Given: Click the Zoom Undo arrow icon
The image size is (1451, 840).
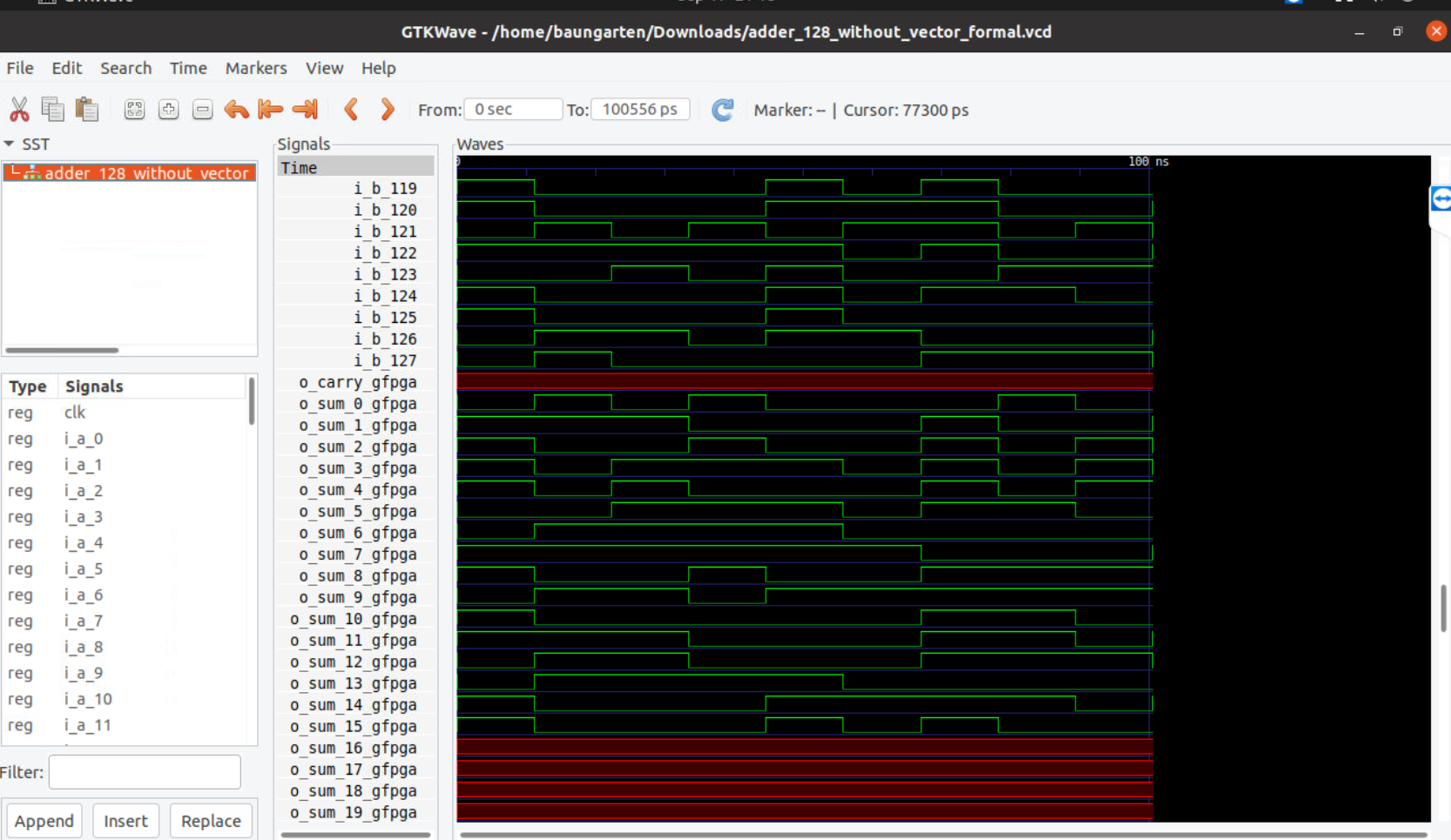Looking at the screenshot, I should [236, 110].
